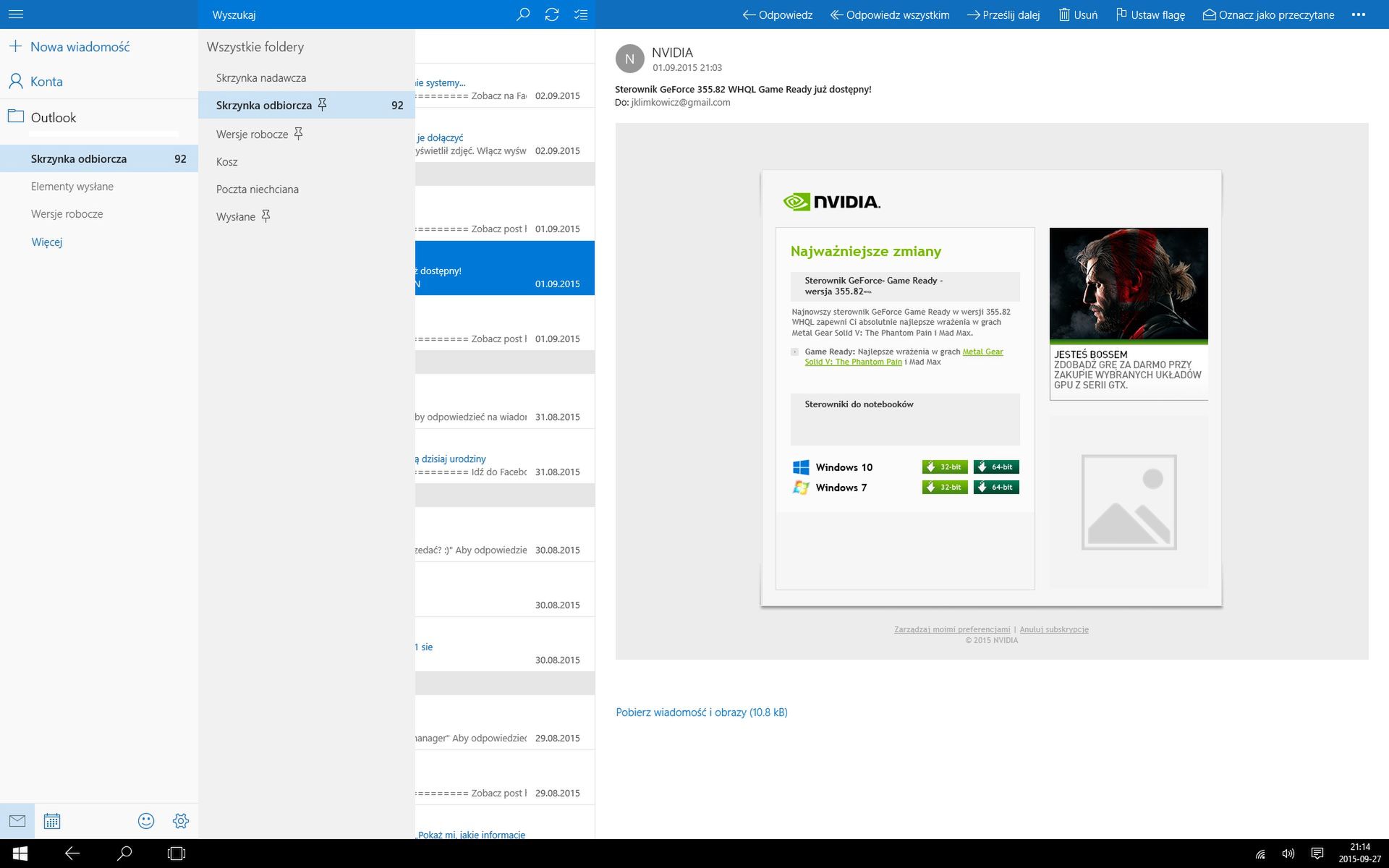
Task: Open Task View icon
Action: point(177,854)
